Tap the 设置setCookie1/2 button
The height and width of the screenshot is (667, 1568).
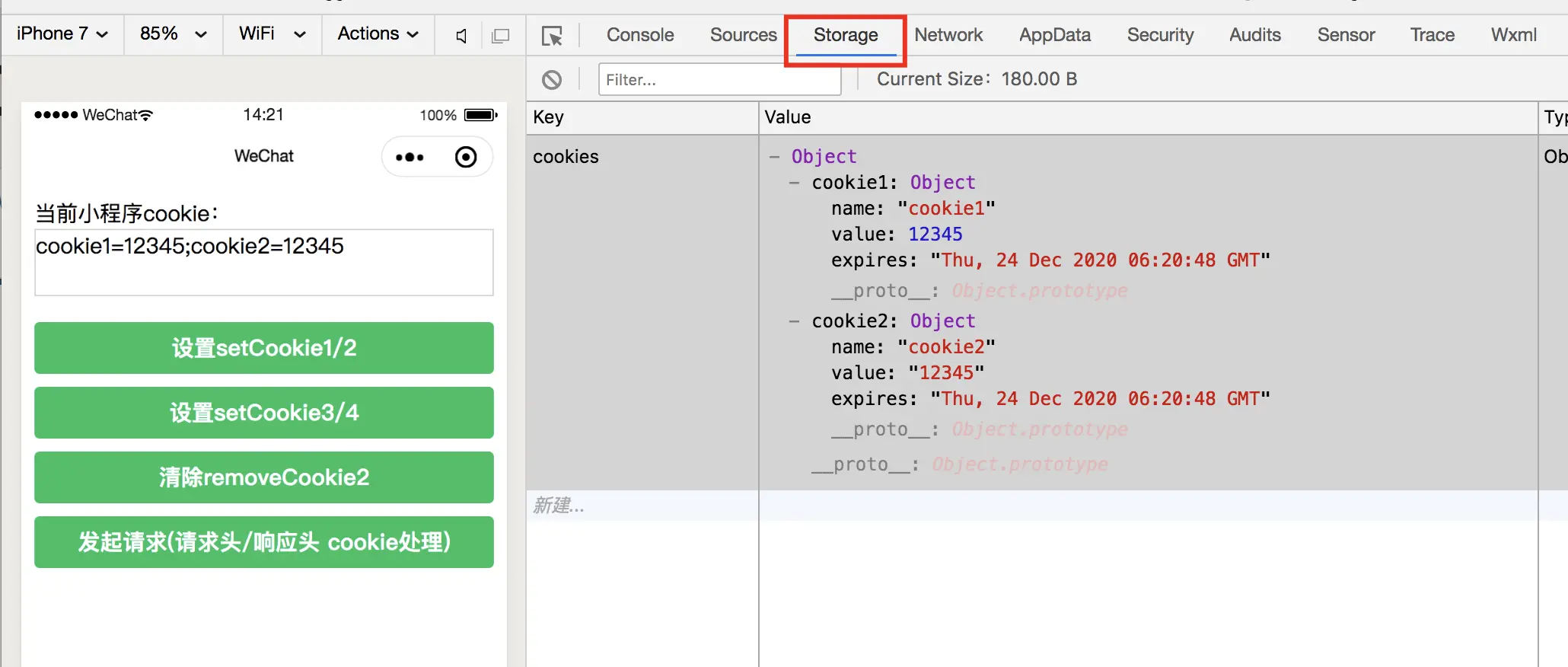[x=264, y=348]
